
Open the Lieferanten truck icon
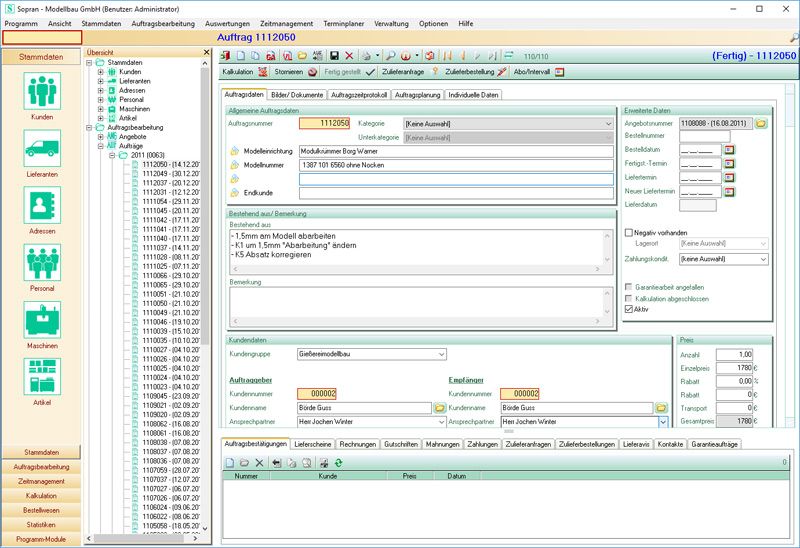42,148
